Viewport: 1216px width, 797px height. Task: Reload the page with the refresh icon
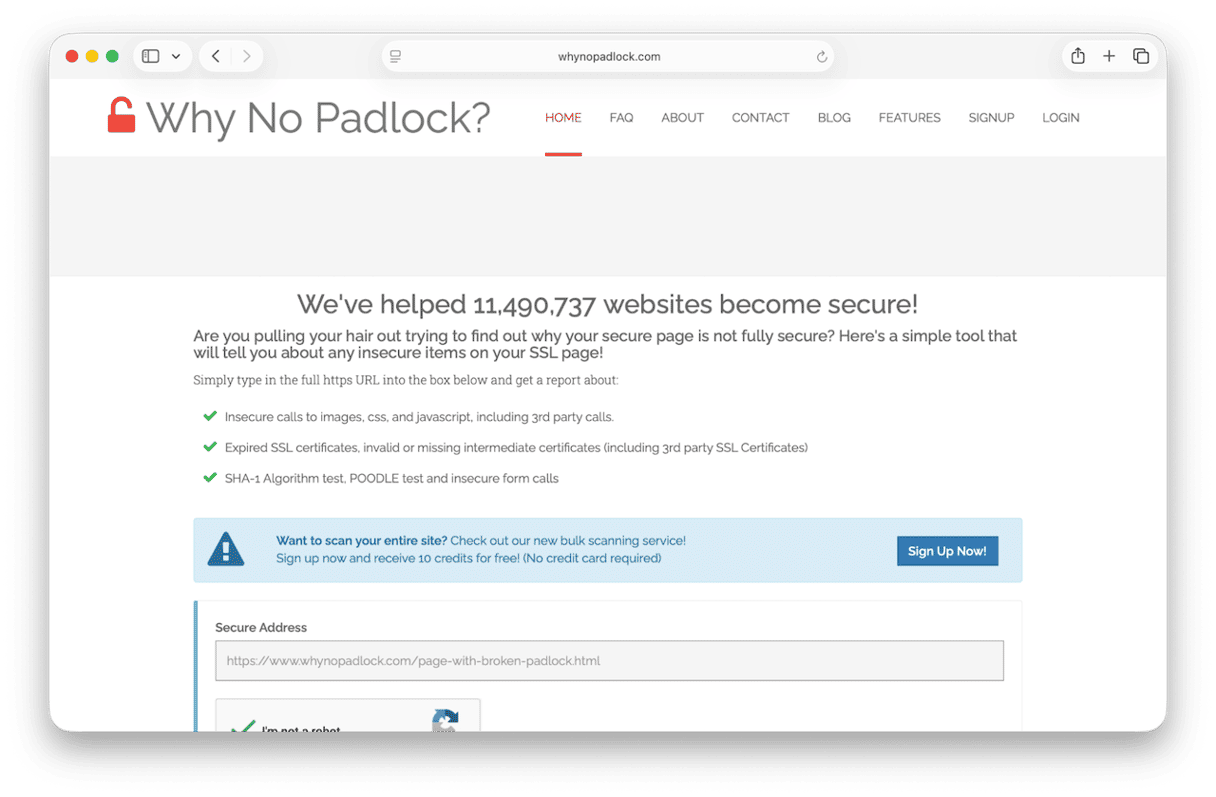pyautogui.click(x=822, y=57)
